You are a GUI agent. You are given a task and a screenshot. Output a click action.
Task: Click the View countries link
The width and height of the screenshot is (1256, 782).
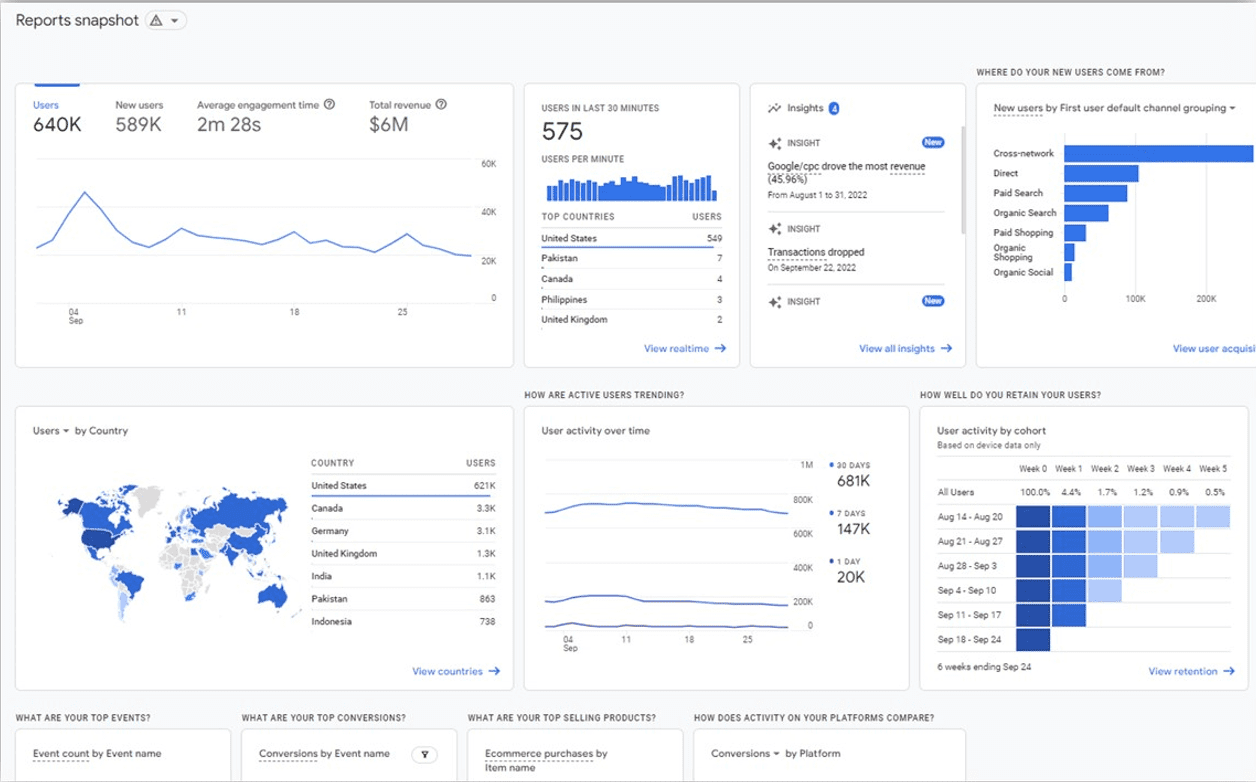(456, 672)
